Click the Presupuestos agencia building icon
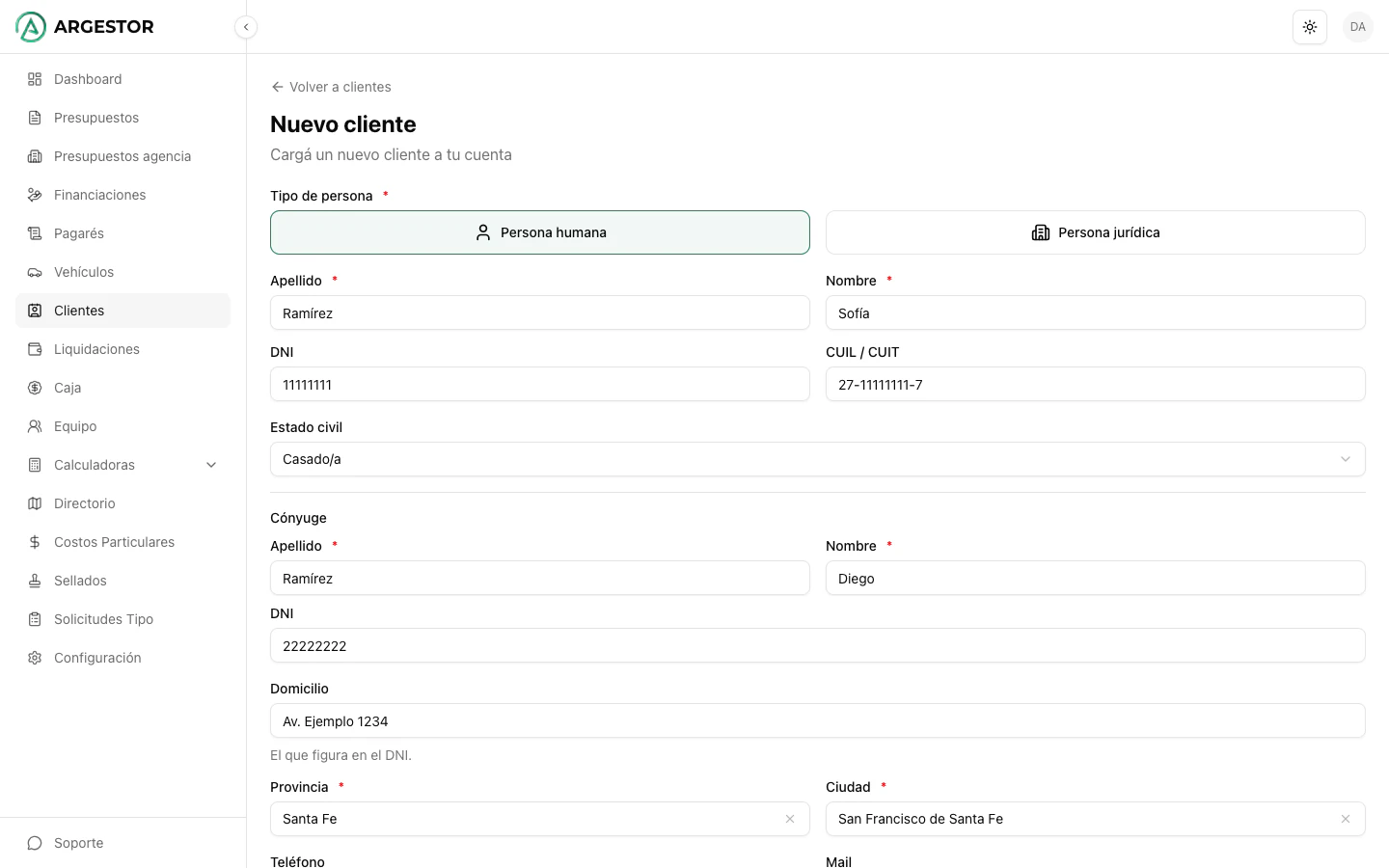Screen dimensions: 1389x868 pyautogui.click(x=35, y=156)
